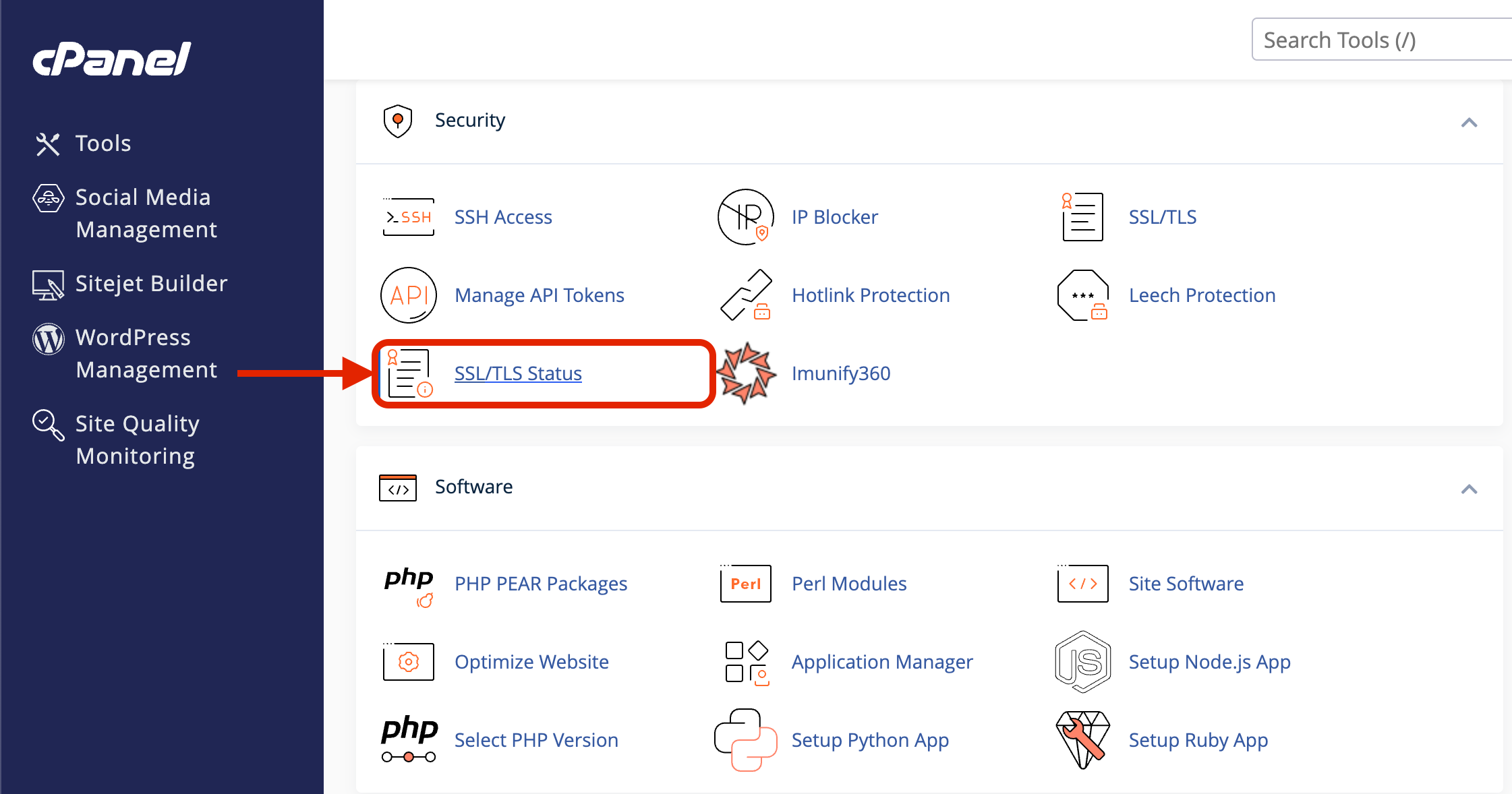Screen dimensions: 1512x794
Task: Click the Hotlink Protection chain icon
Action: tap(746, 295)
